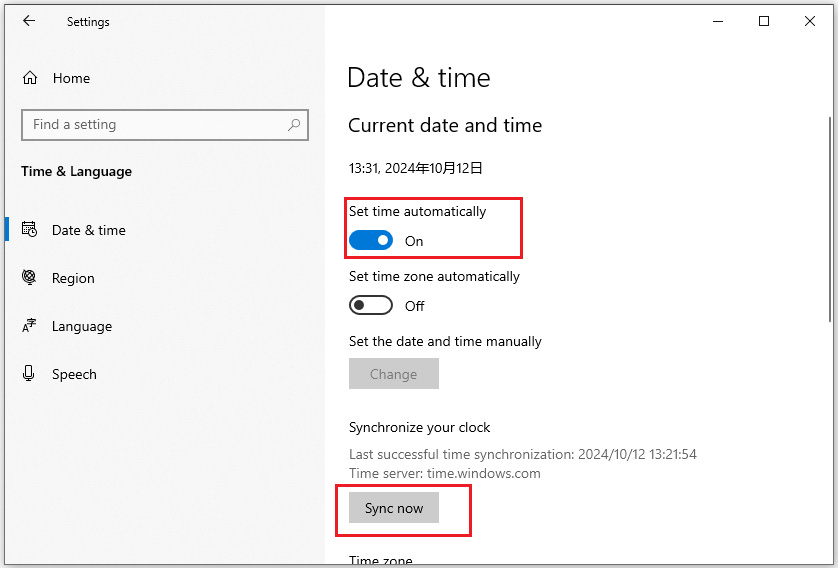The width and height of the screenshot is (838, 568).
Task: Click the back arrow in Settings
Action: [x=29, y=21]
